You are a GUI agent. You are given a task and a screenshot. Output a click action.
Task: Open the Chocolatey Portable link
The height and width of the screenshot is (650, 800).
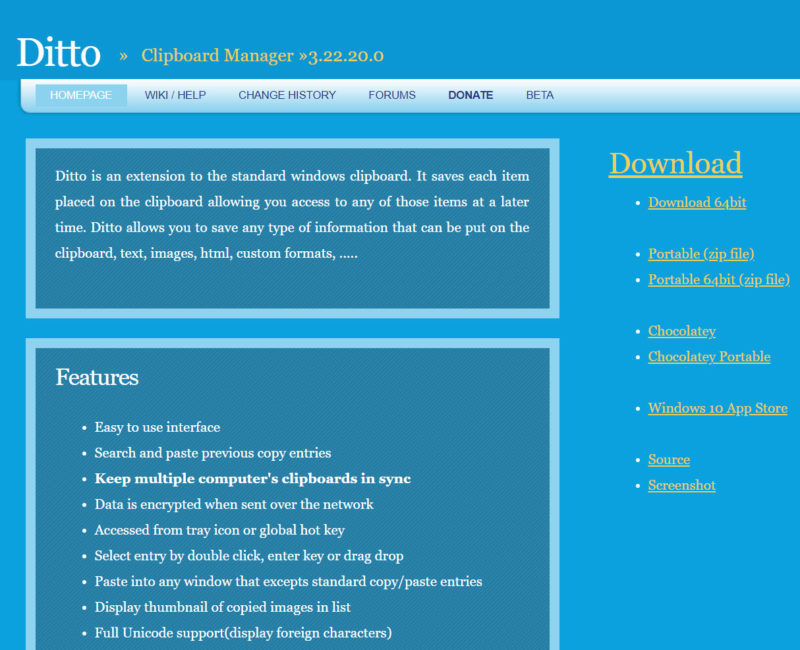pyautogui.click(x=709, y=357)
